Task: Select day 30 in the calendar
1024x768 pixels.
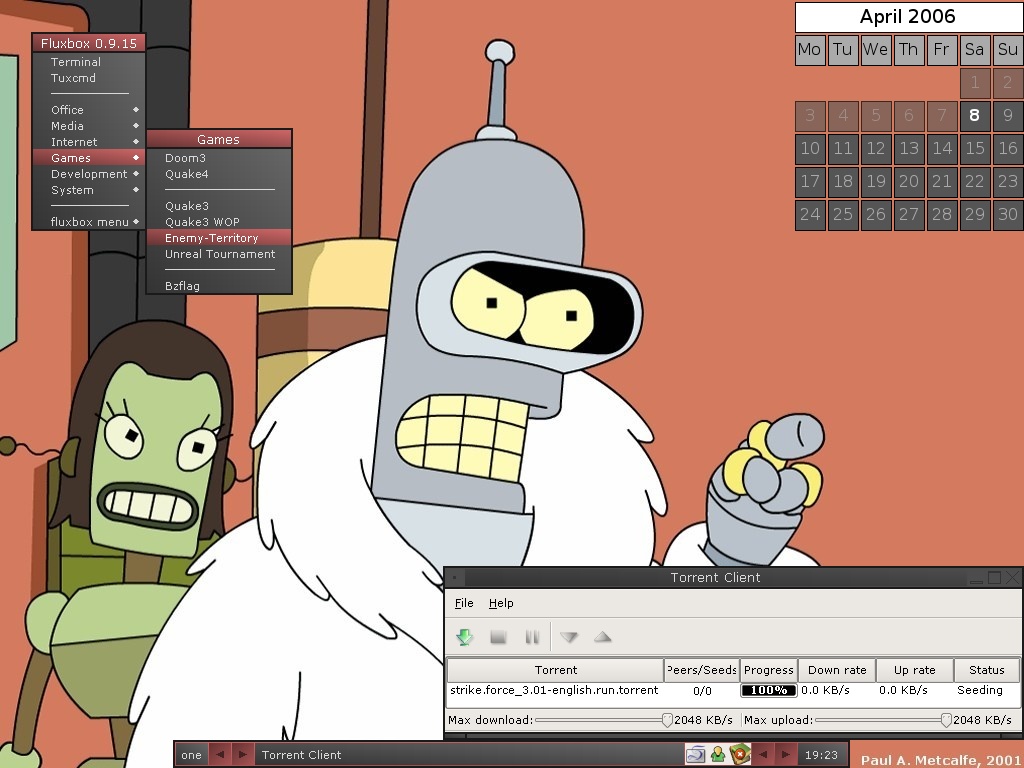Action: pos(1008,214)
